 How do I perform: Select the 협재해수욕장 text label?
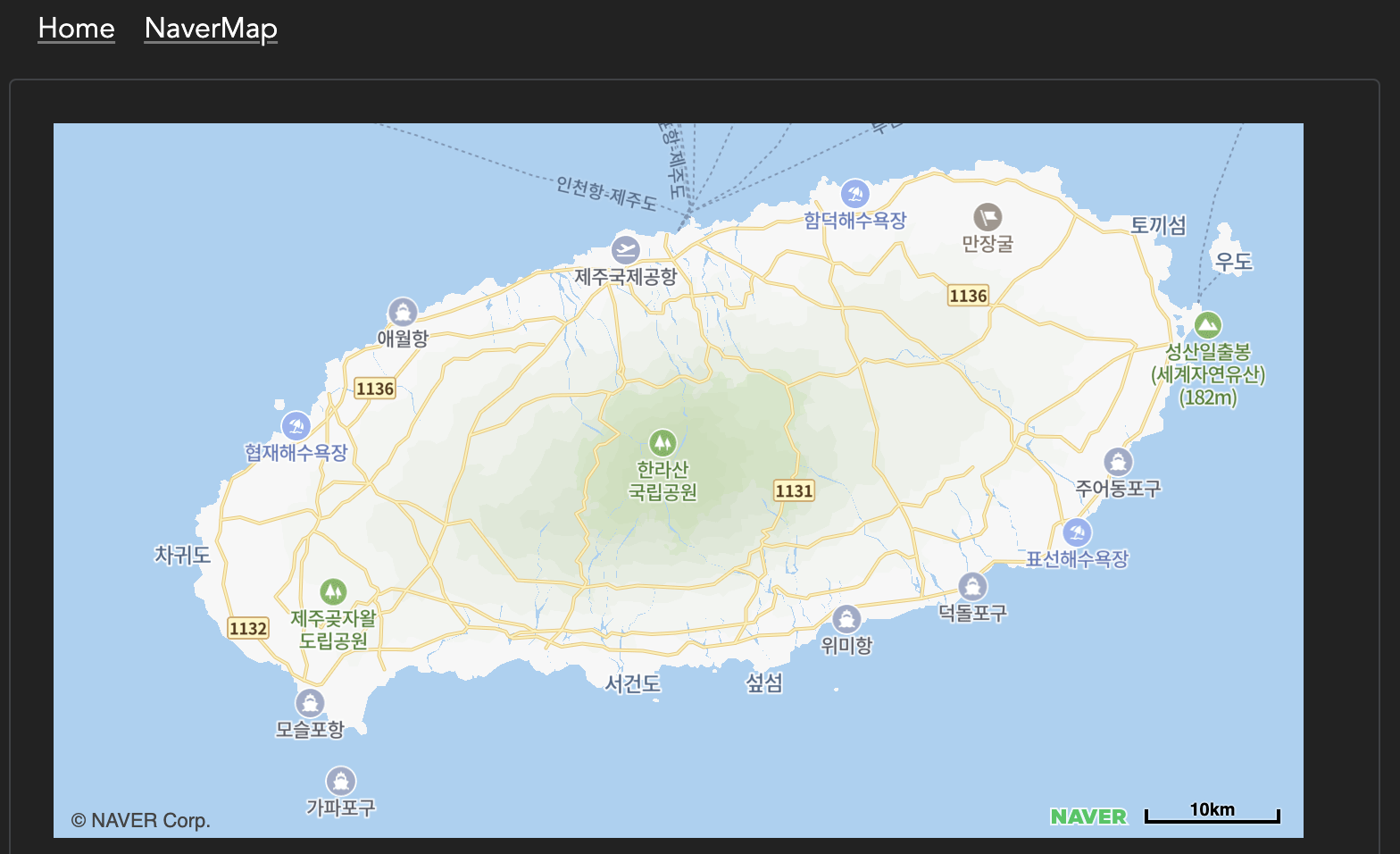(296, 453)
